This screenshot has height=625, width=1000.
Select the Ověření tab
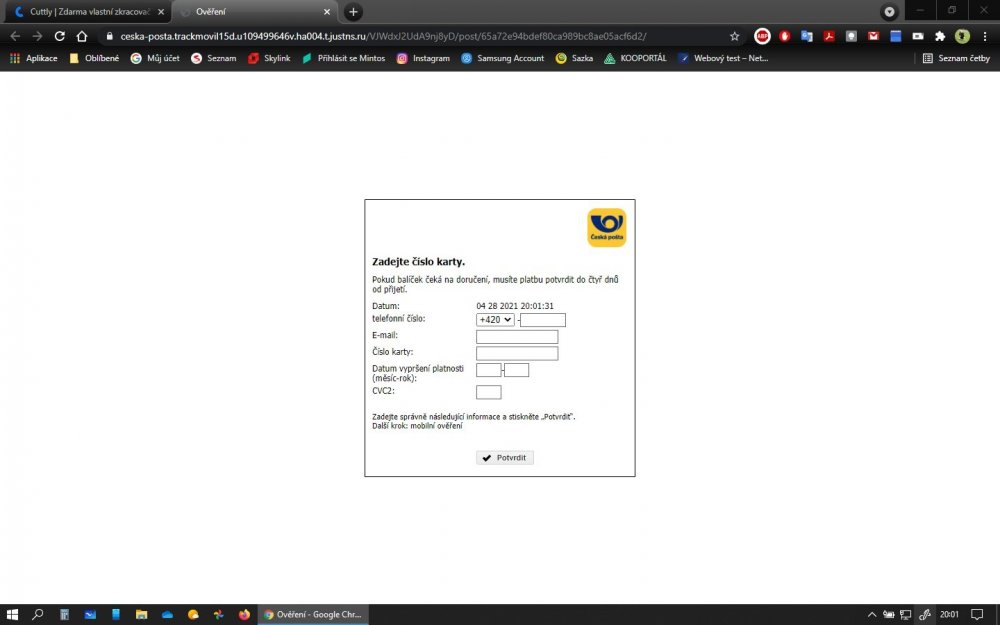pyautogui.click(x=255, y=11)
